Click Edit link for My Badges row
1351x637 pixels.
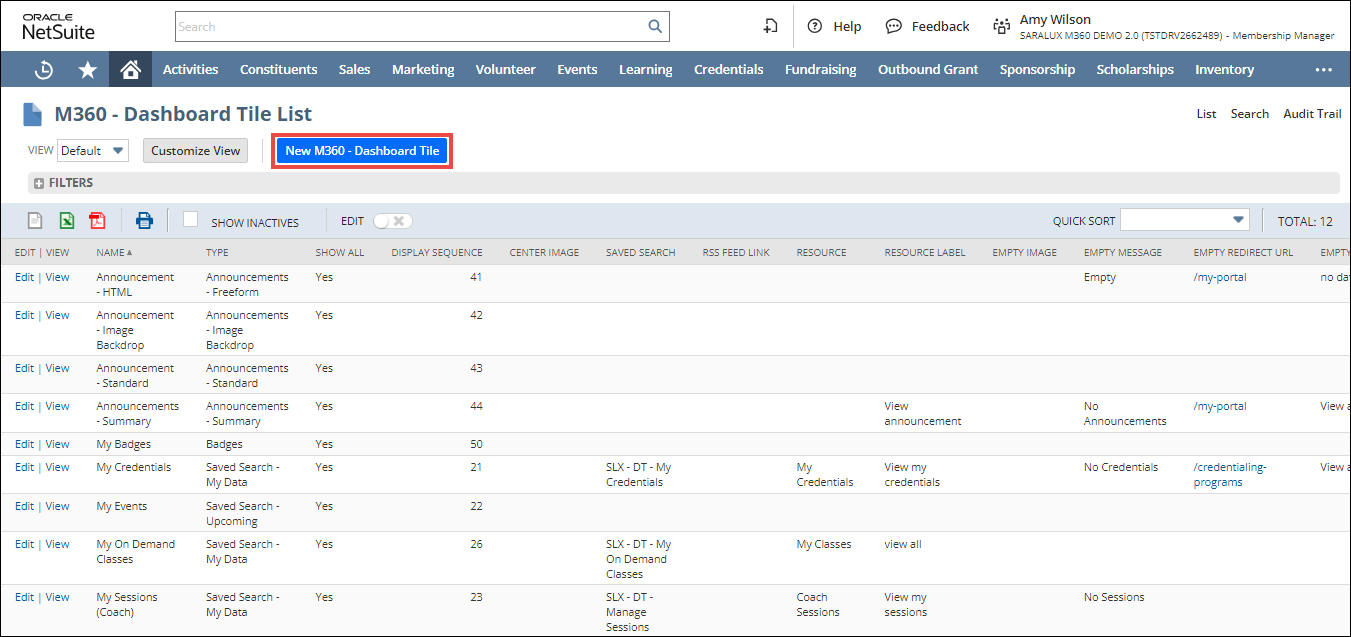[x=24, y=444]
